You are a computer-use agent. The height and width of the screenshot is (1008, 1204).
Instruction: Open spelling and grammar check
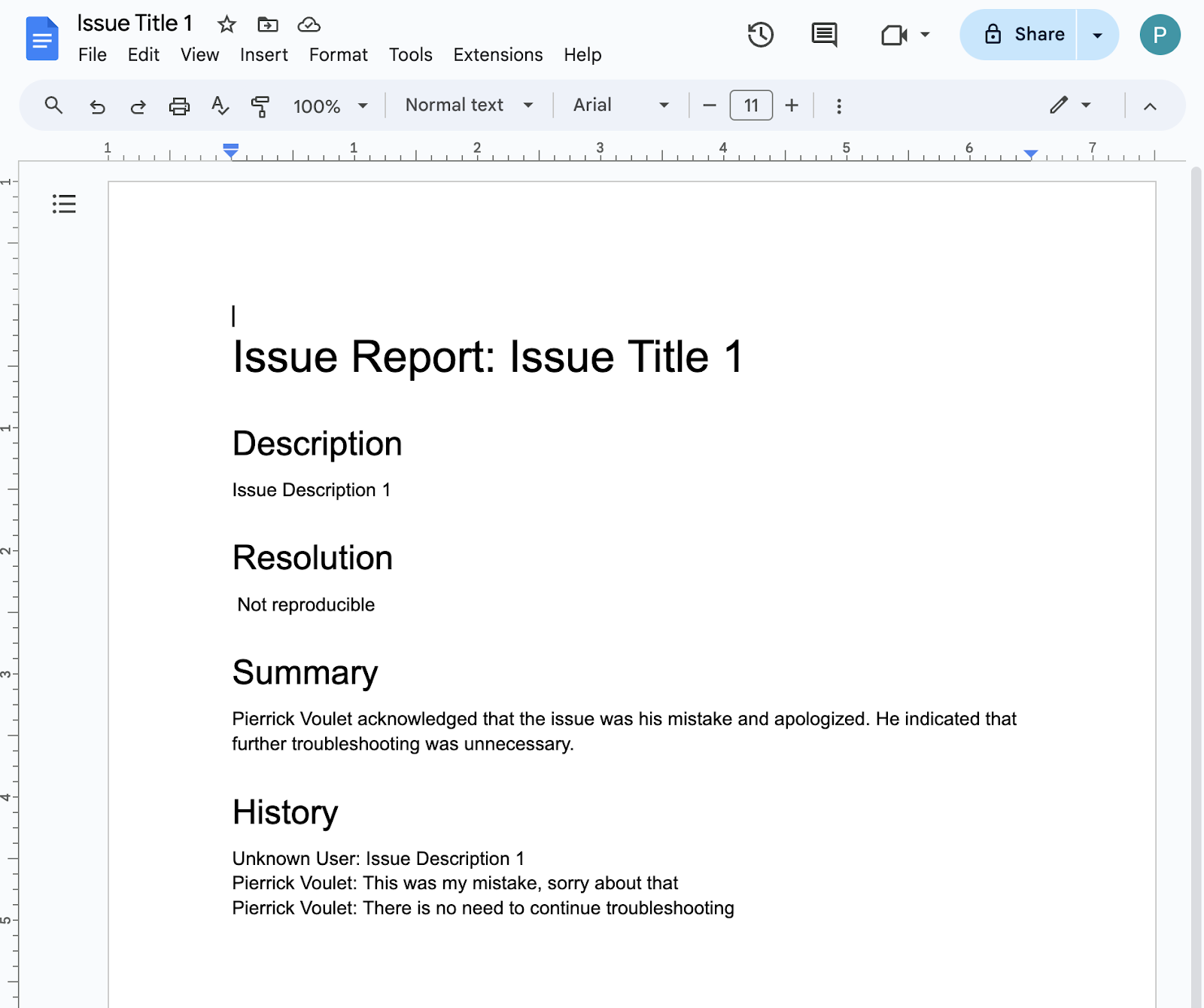tap(220, 106)
